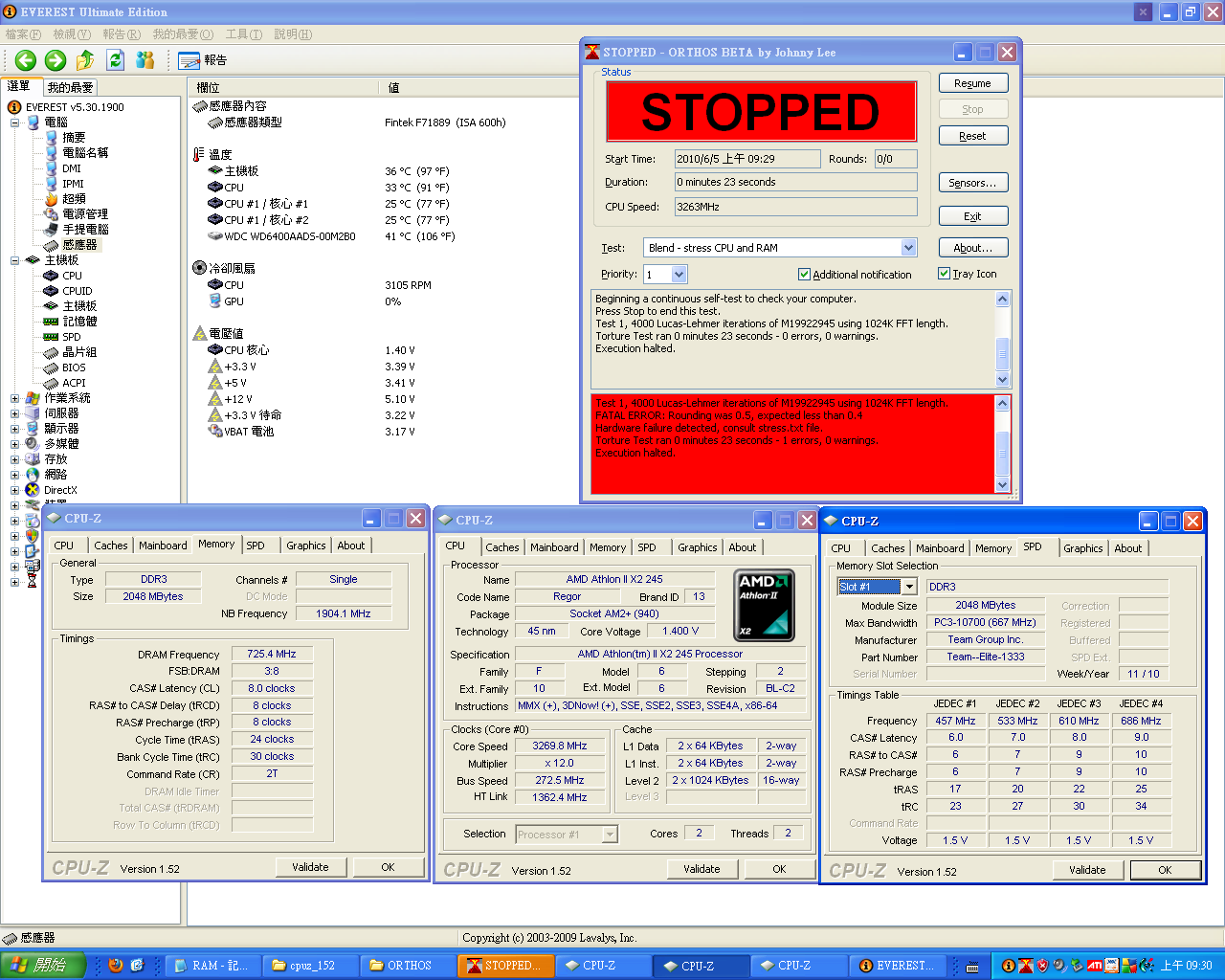1225x980 pixels.
Task: Click the green back arrow toolbar icon
Action: (x=25, y=60)
